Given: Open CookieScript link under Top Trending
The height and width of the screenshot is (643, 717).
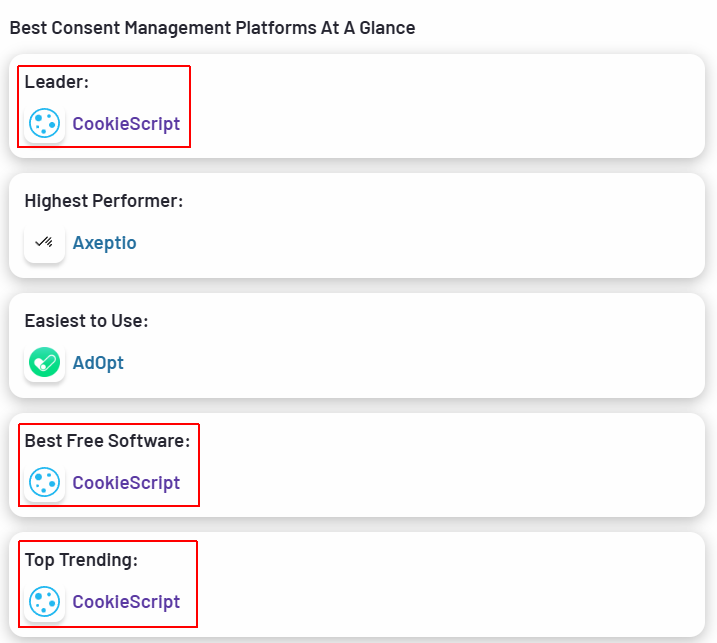Looking at the screenshot, I should (x=126, y=602).
